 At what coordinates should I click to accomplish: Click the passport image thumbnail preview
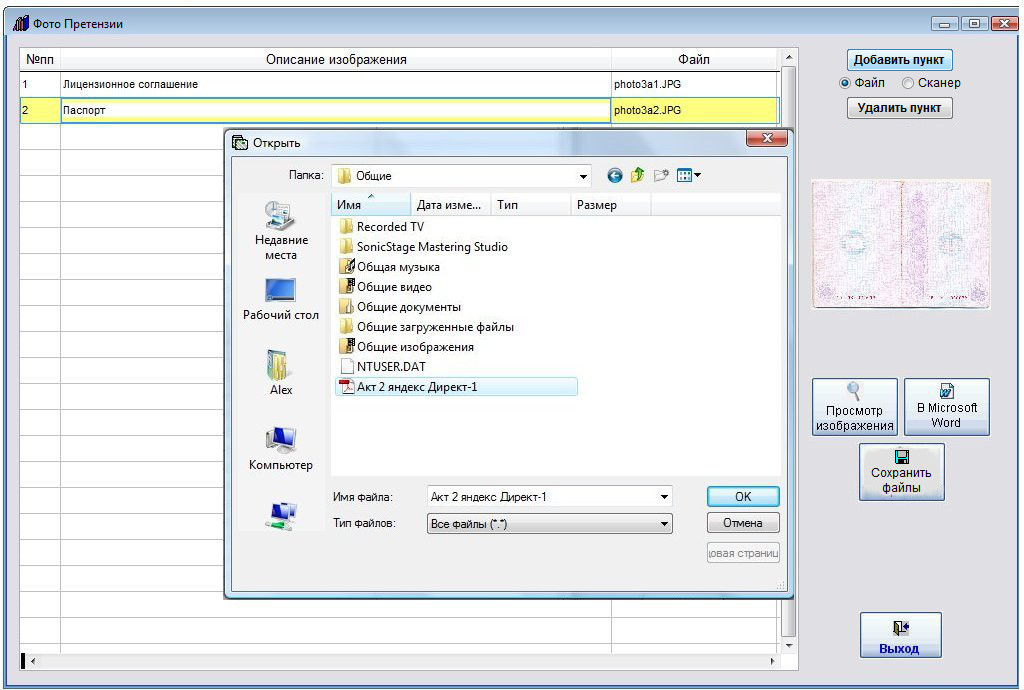(x=901, y=244)
